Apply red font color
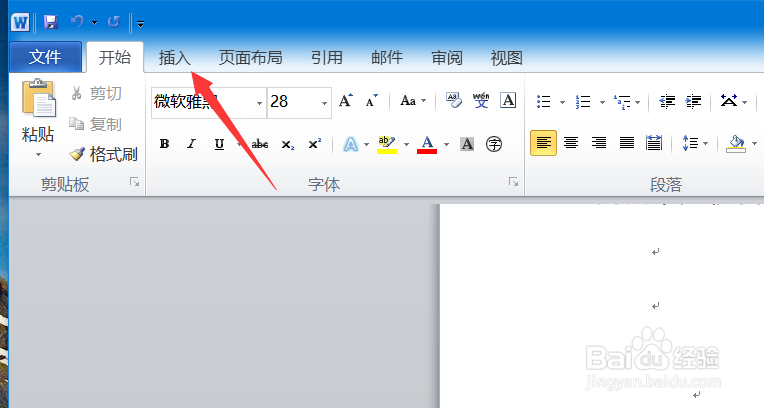Viewport: 764px width, 408px height. 427,144
